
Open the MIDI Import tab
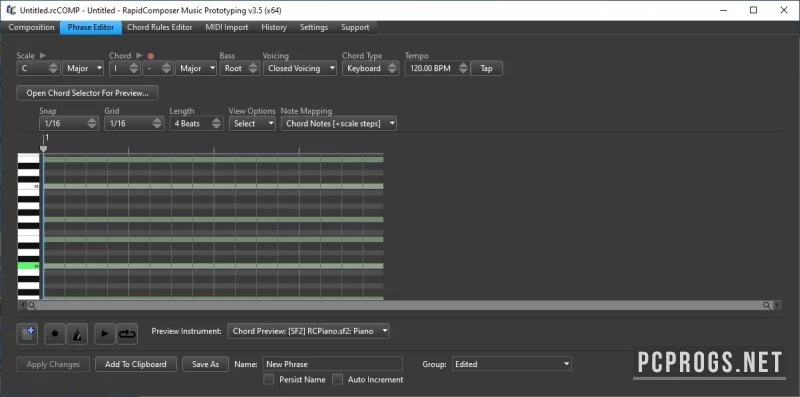click(227, 28)
